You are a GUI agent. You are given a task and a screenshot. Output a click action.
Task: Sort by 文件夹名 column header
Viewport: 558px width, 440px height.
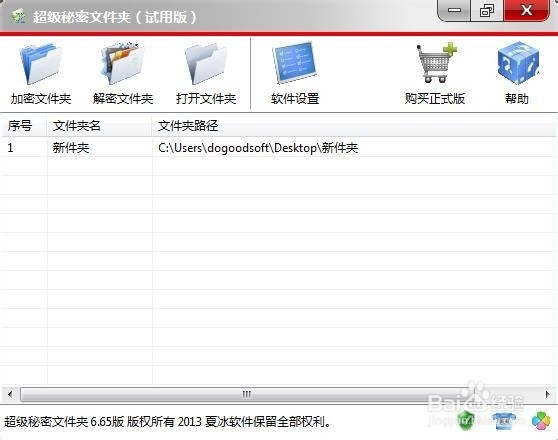click(100, 126)
